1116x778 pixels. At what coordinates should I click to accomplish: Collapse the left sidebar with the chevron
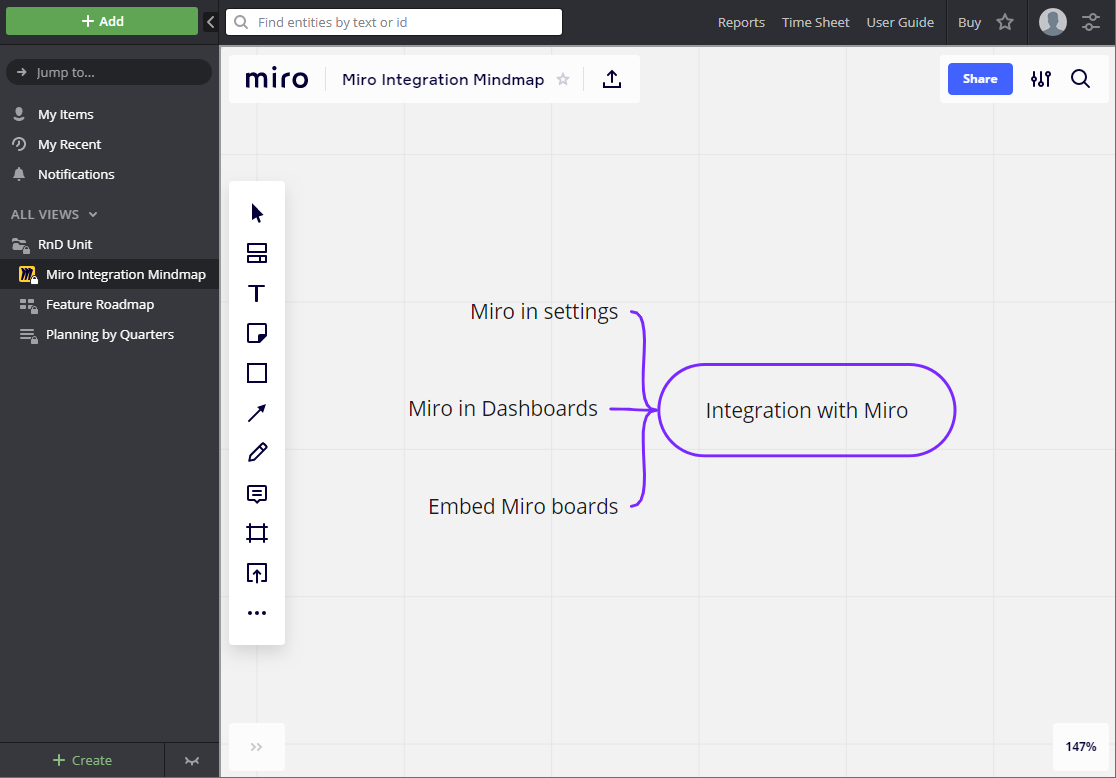point(210,21)
